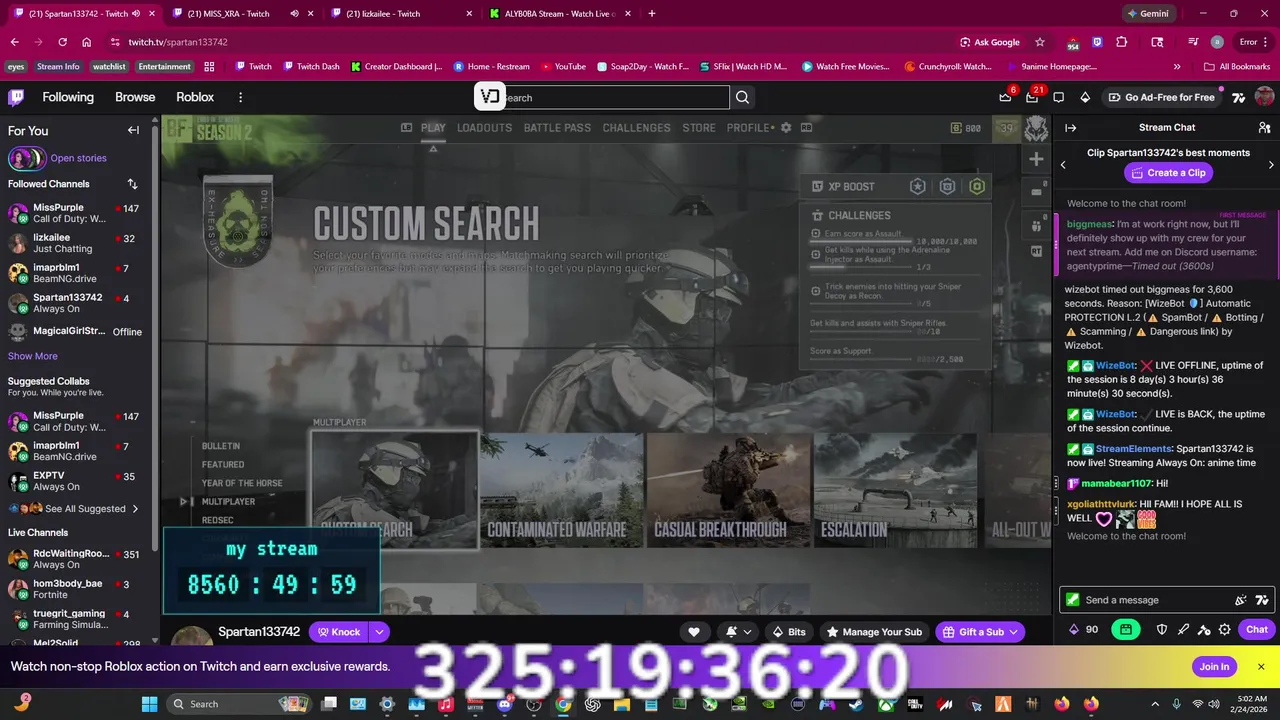The height and width of the screenshot is (720, 1280).
Task: Bookmark this page with star icon
Action: [1040, 42]
